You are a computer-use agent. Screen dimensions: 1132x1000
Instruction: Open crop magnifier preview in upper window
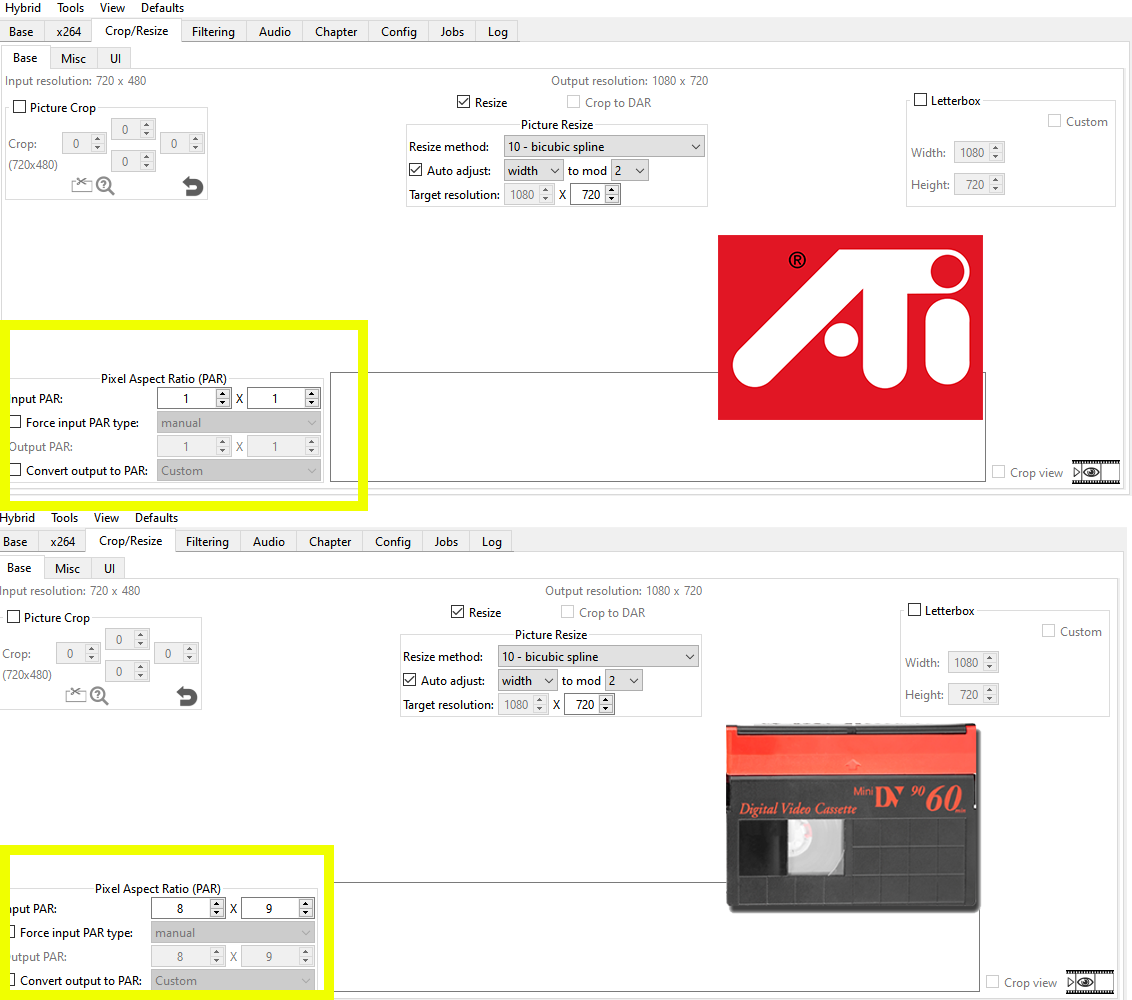coord(105,186)
